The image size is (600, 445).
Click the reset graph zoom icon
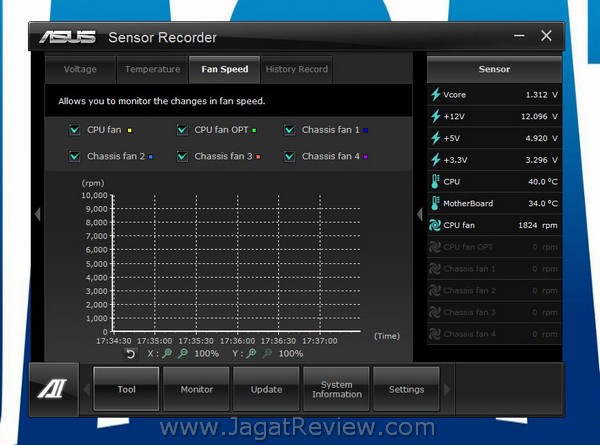[130, 354]
